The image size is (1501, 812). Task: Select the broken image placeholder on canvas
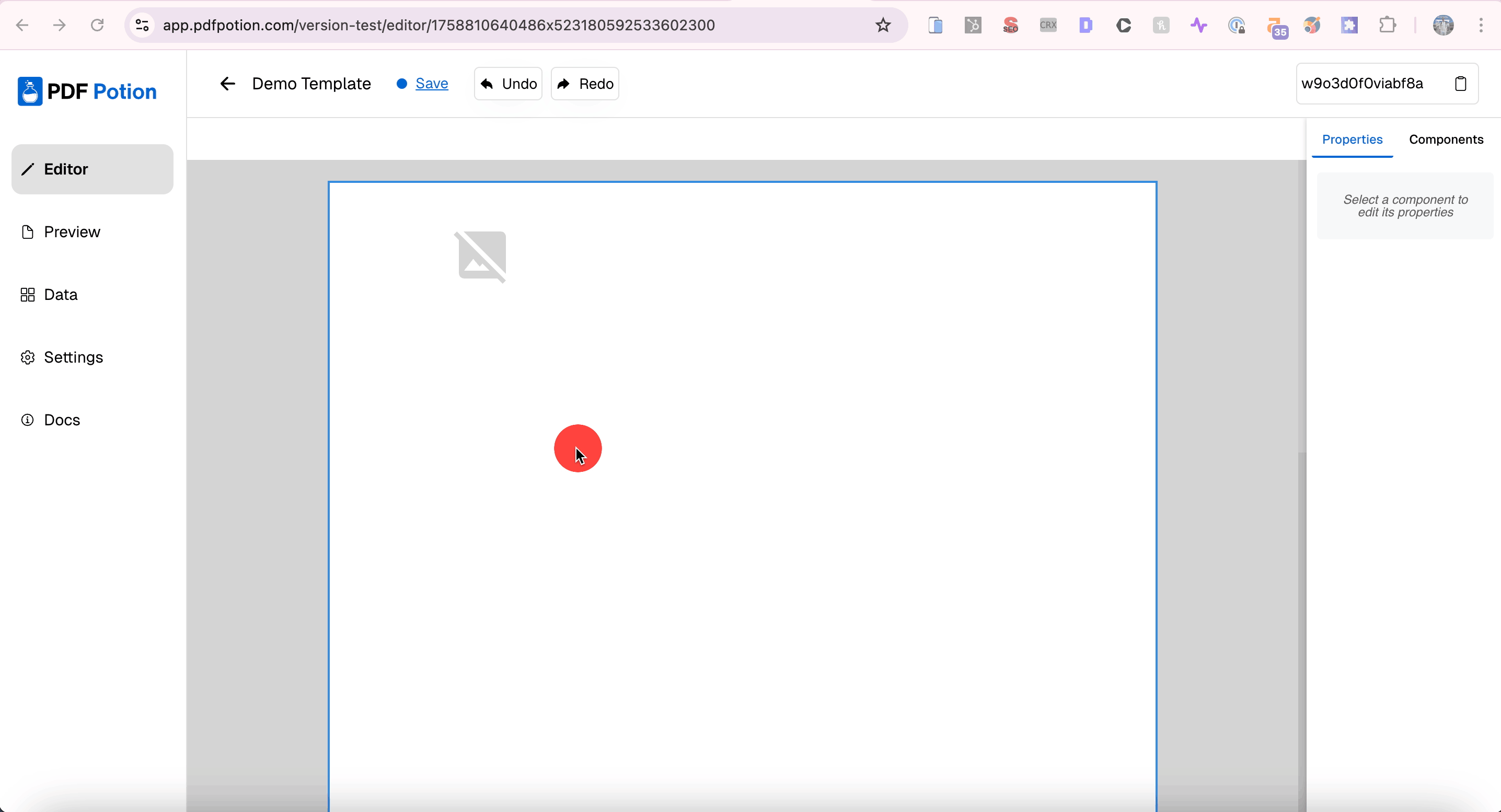[x=481, y=257]
